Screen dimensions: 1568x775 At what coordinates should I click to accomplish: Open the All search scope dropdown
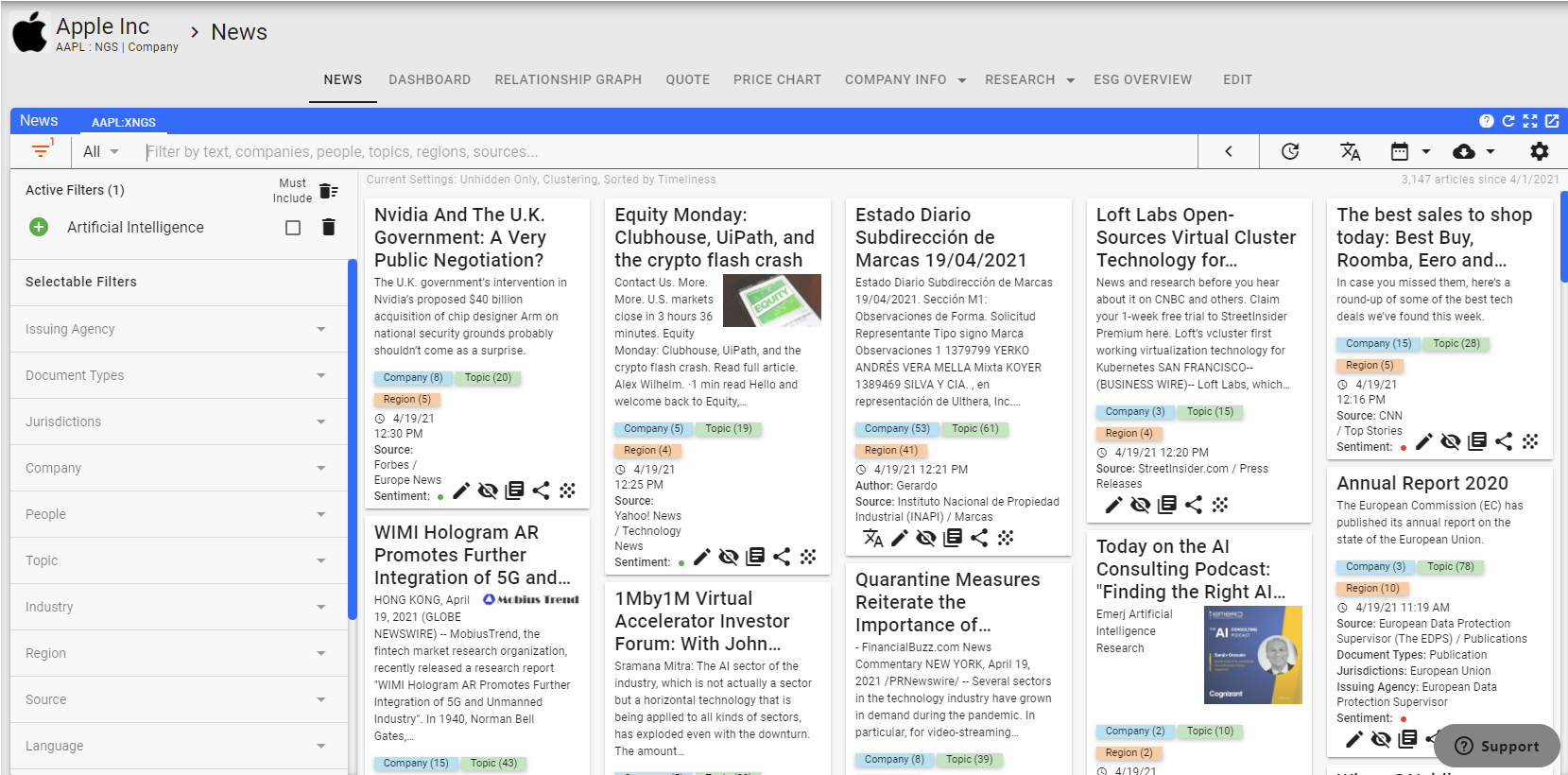[x=101, y=151]
